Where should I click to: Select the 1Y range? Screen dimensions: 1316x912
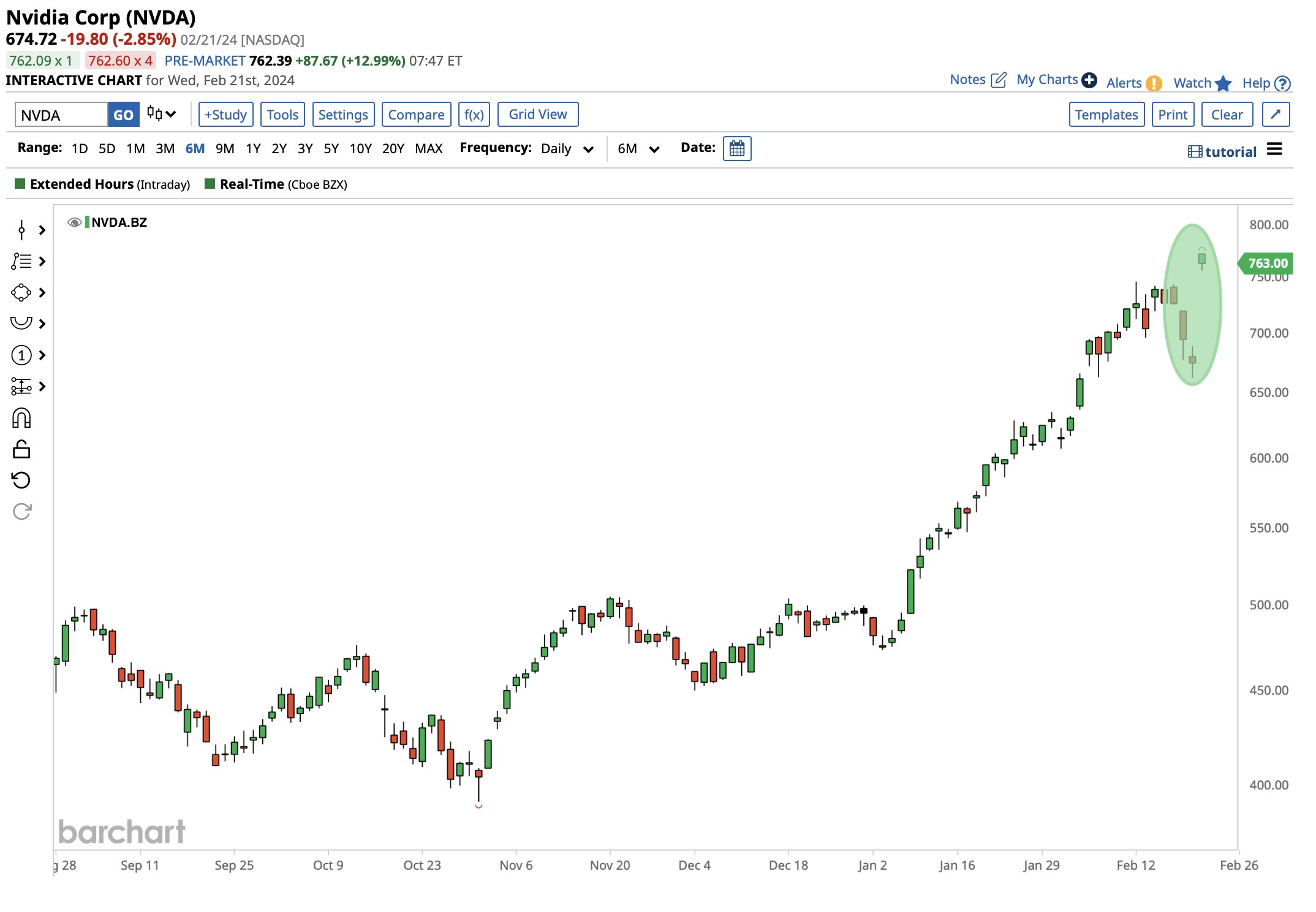[253, 149]
